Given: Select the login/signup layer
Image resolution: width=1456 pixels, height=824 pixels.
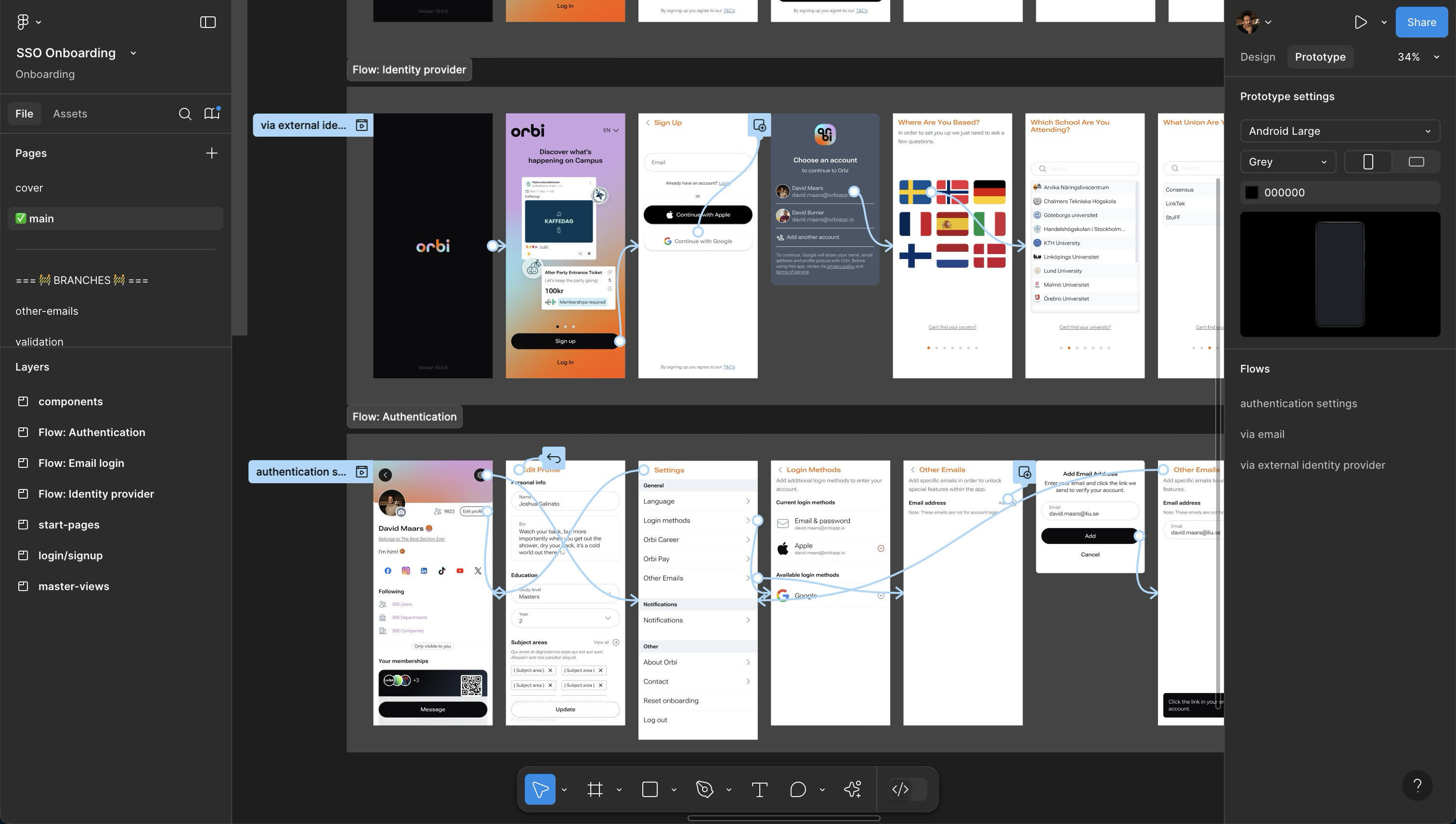Looking at the screenshot, I should pos(70,556).
